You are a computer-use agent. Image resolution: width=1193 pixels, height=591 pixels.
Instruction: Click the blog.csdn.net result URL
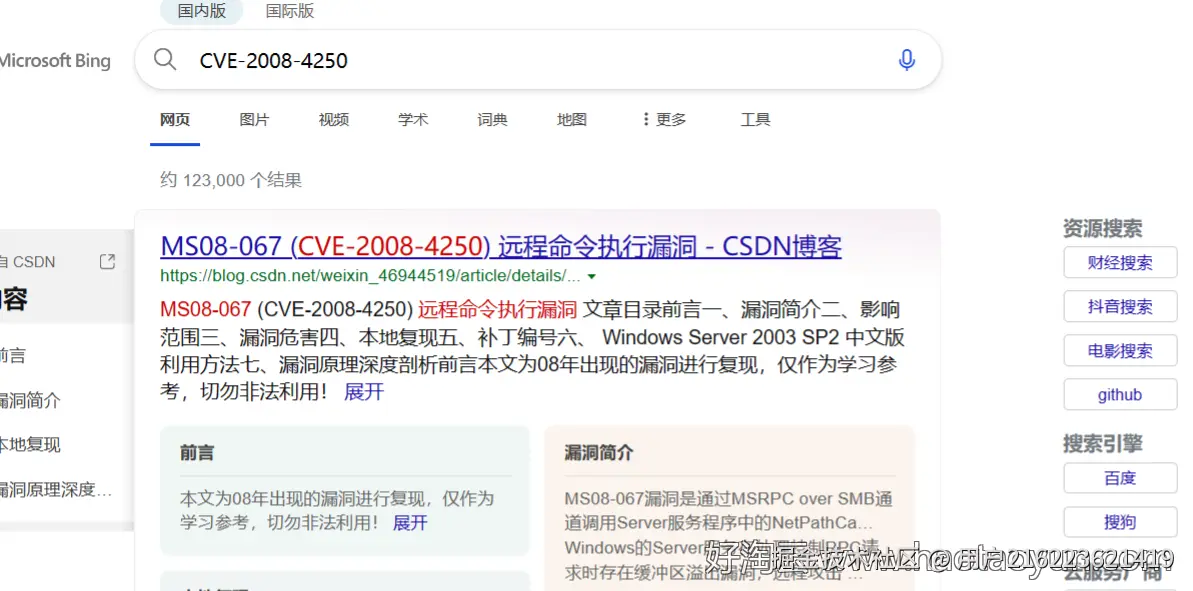tap(370, 275)
